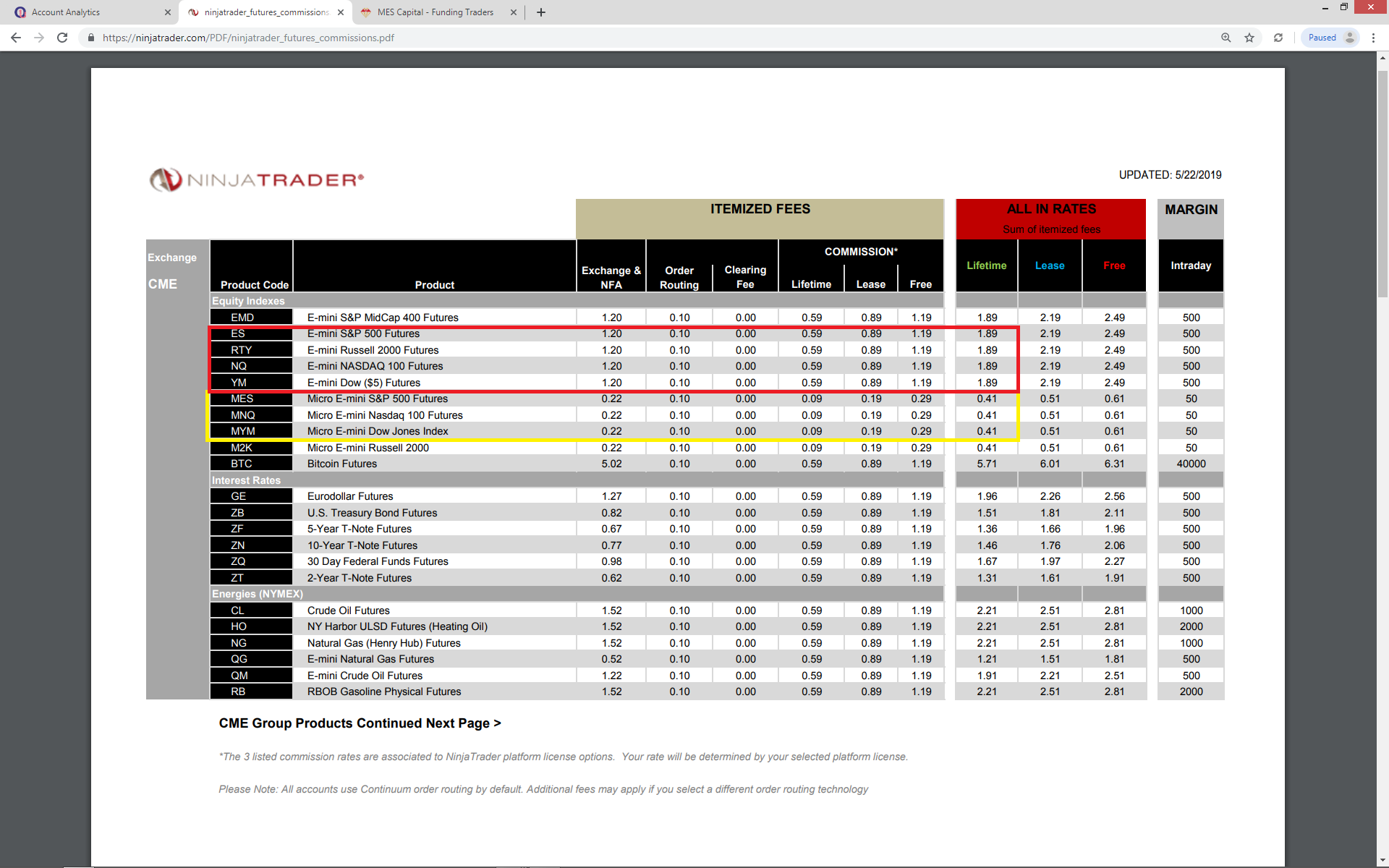Viewport: 1389px width, 868px height.
Task: Open the zoom magnifier in address bar
Action: click(x=1226, y=38)
